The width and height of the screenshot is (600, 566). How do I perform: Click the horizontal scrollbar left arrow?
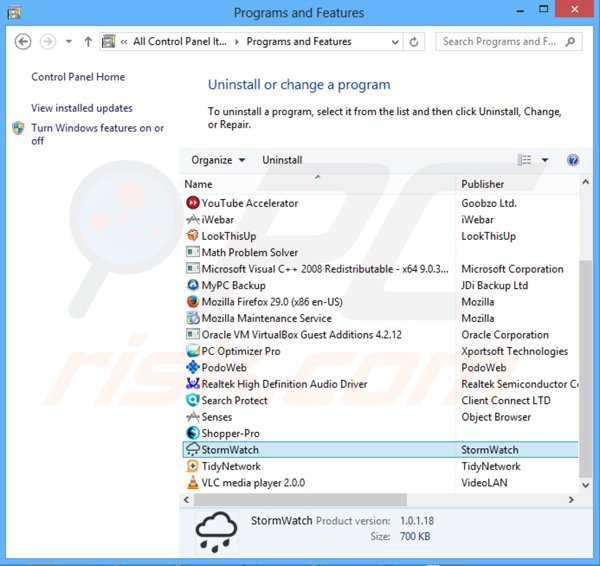(x=186, y=499)
